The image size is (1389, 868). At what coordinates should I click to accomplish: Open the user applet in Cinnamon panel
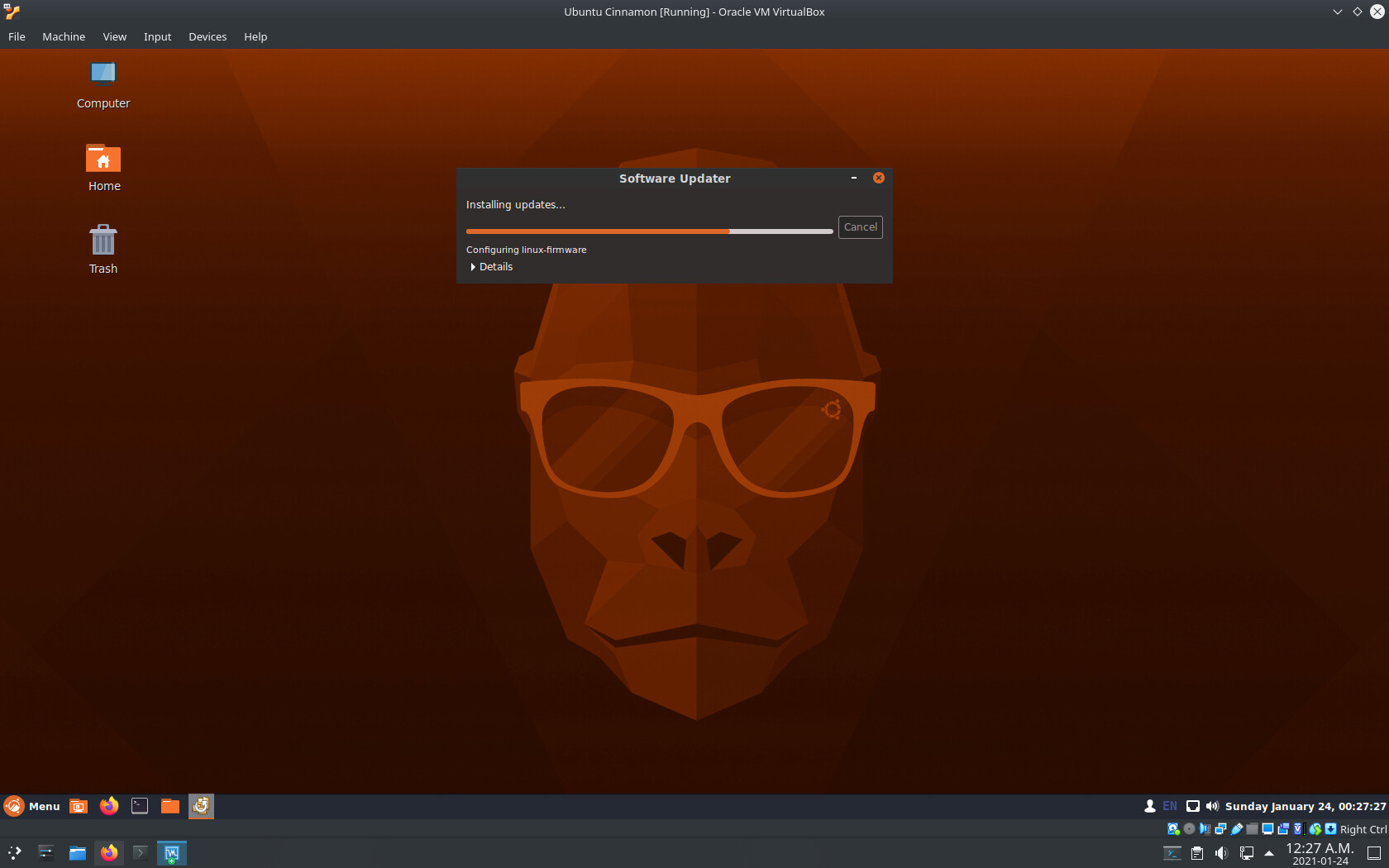click(x=1150, y=806)
